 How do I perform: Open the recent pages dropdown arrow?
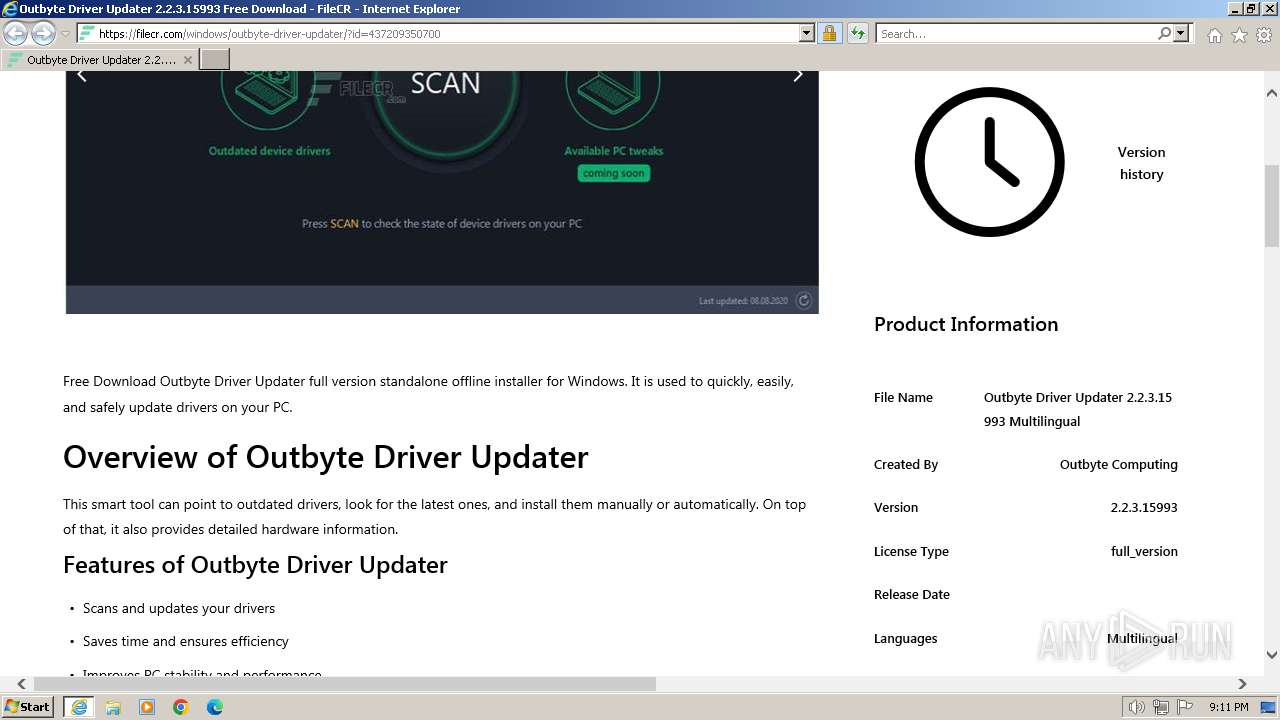(x=65, y=34)
